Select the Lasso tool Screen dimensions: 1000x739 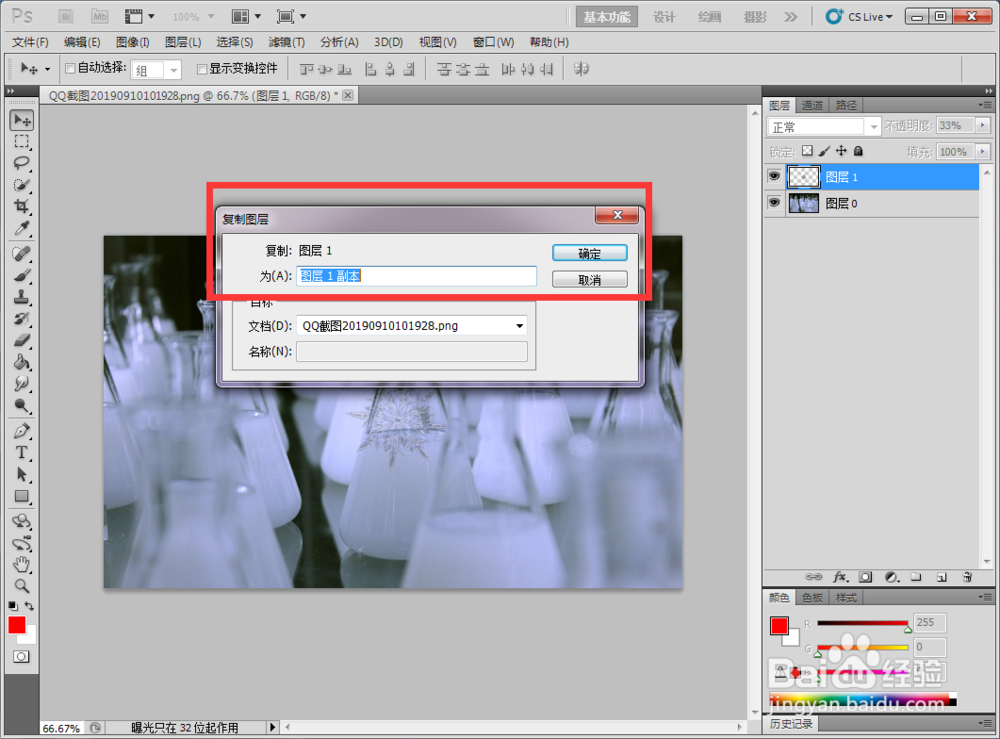tap(21, 163)
